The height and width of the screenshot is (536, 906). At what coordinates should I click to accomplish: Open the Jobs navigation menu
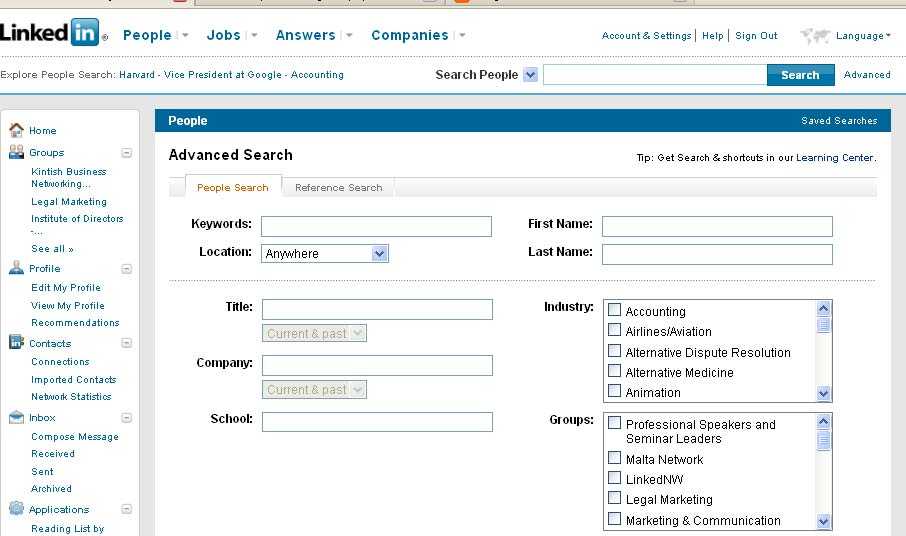[x=224, y=35]
